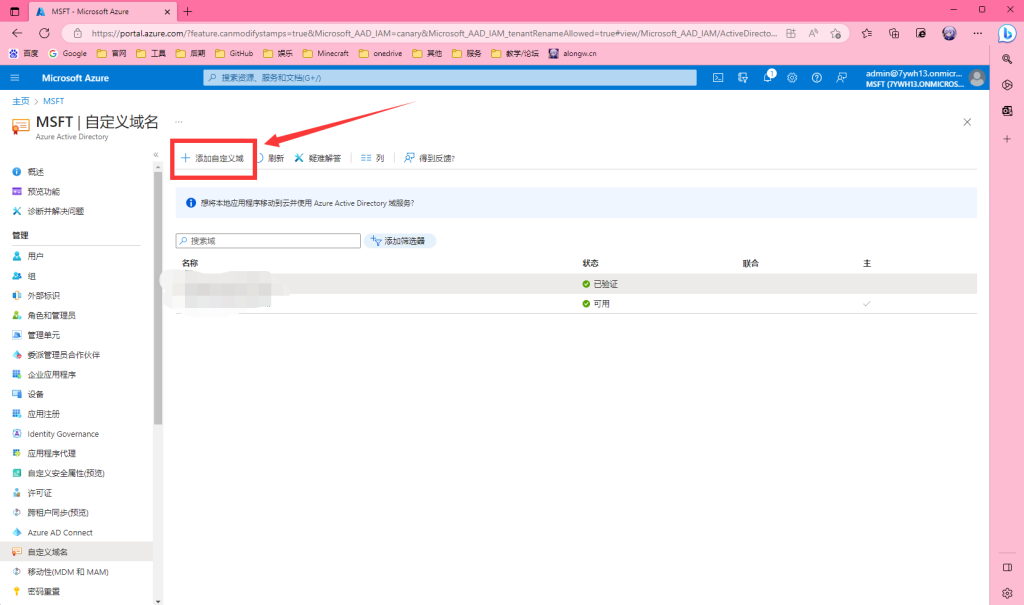Open the GitHub bookmarks folder
The width and height of the screenshot is (1024, 605).
[x=233, y=54]
